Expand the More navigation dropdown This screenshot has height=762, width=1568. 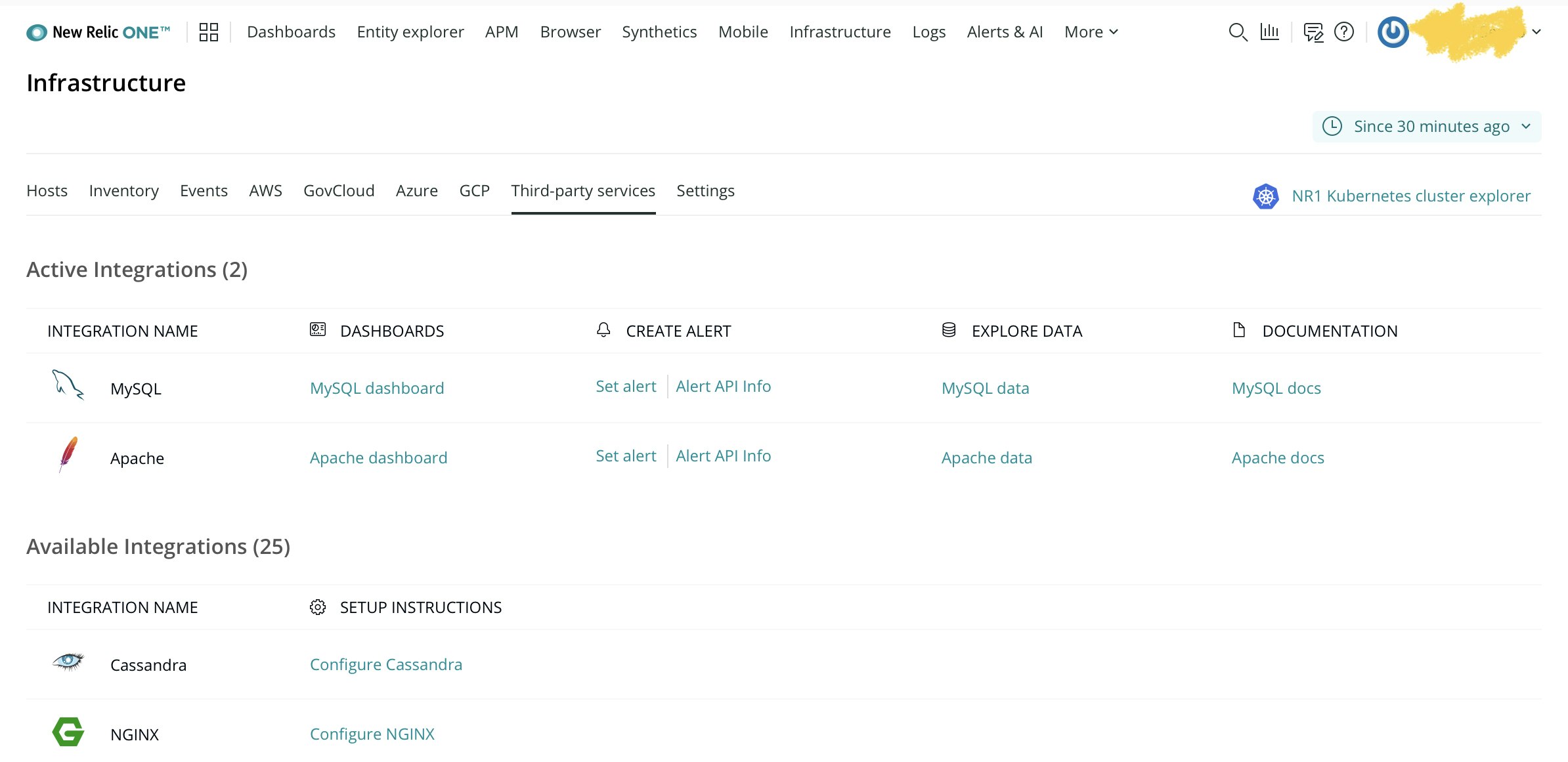(1091, 32)
